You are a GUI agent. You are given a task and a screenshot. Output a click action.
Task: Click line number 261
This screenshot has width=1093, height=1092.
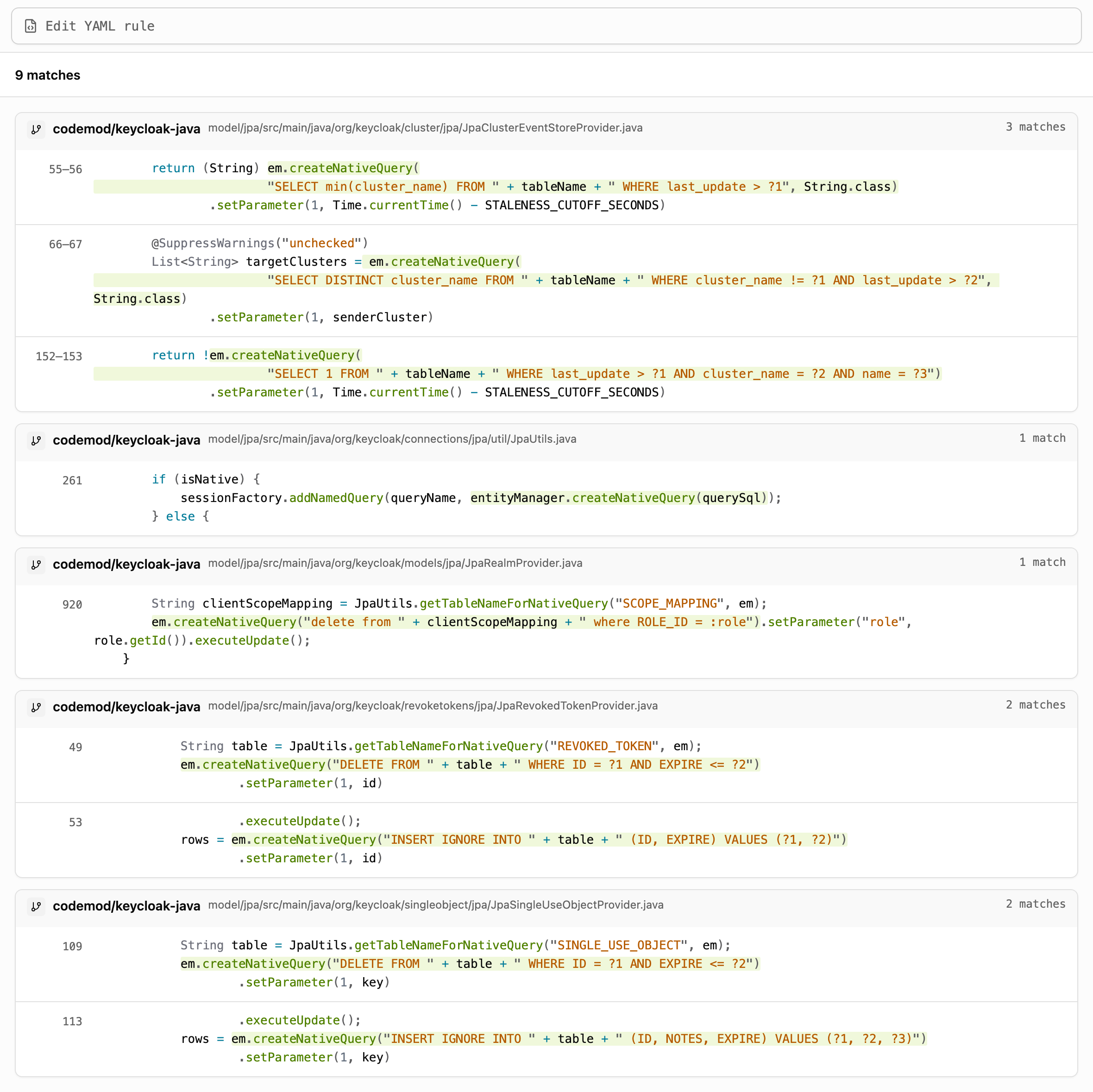pos(72,480)
